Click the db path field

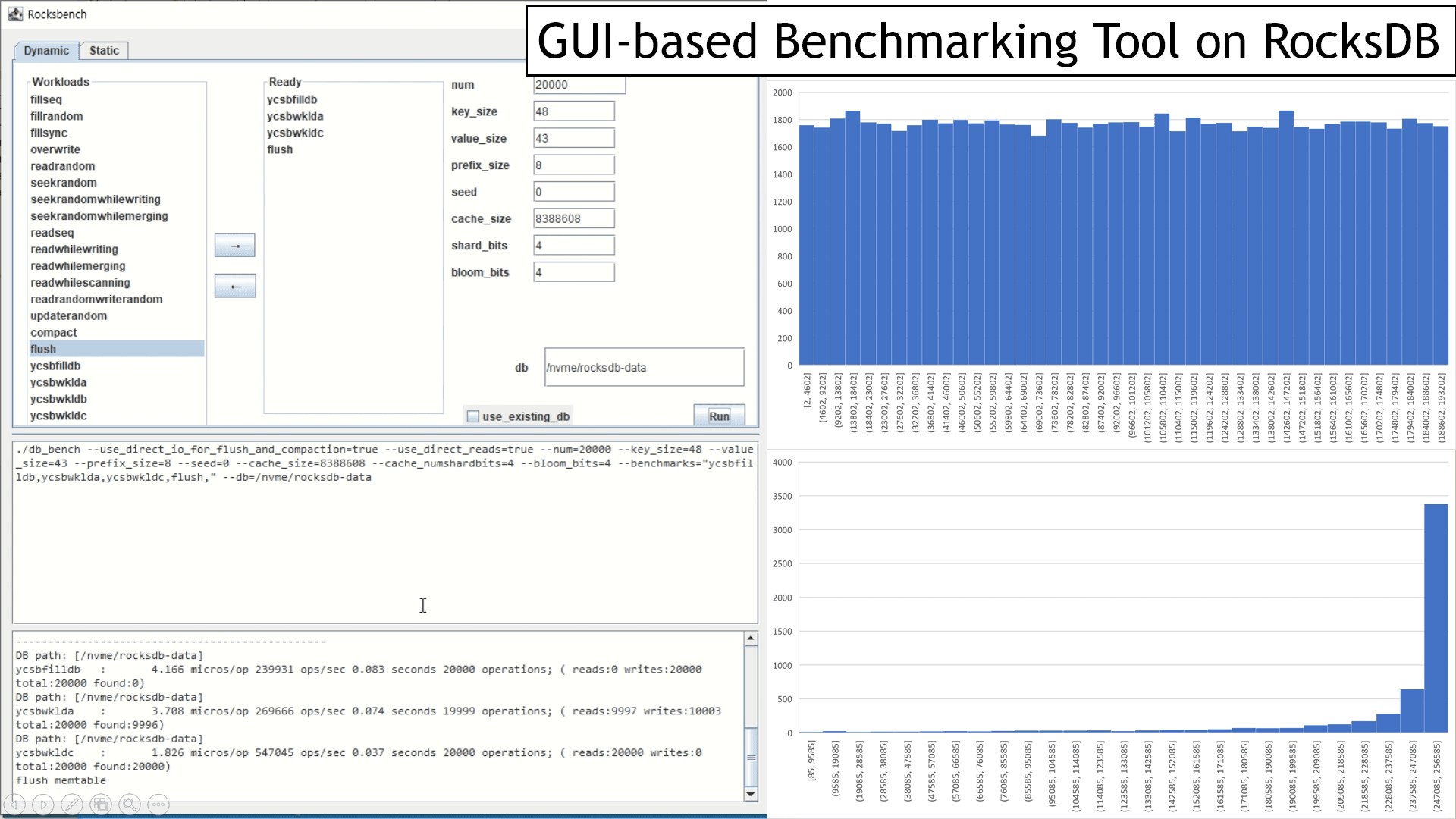click(644, 367)
